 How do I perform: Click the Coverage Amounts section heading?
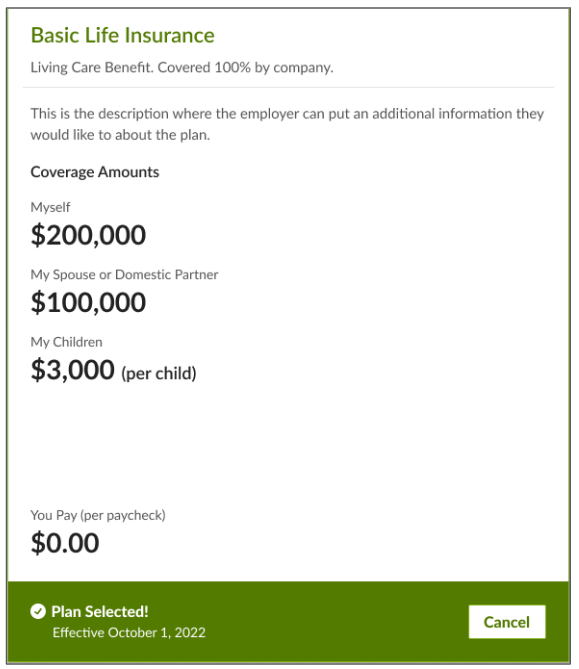click(95, 172)
